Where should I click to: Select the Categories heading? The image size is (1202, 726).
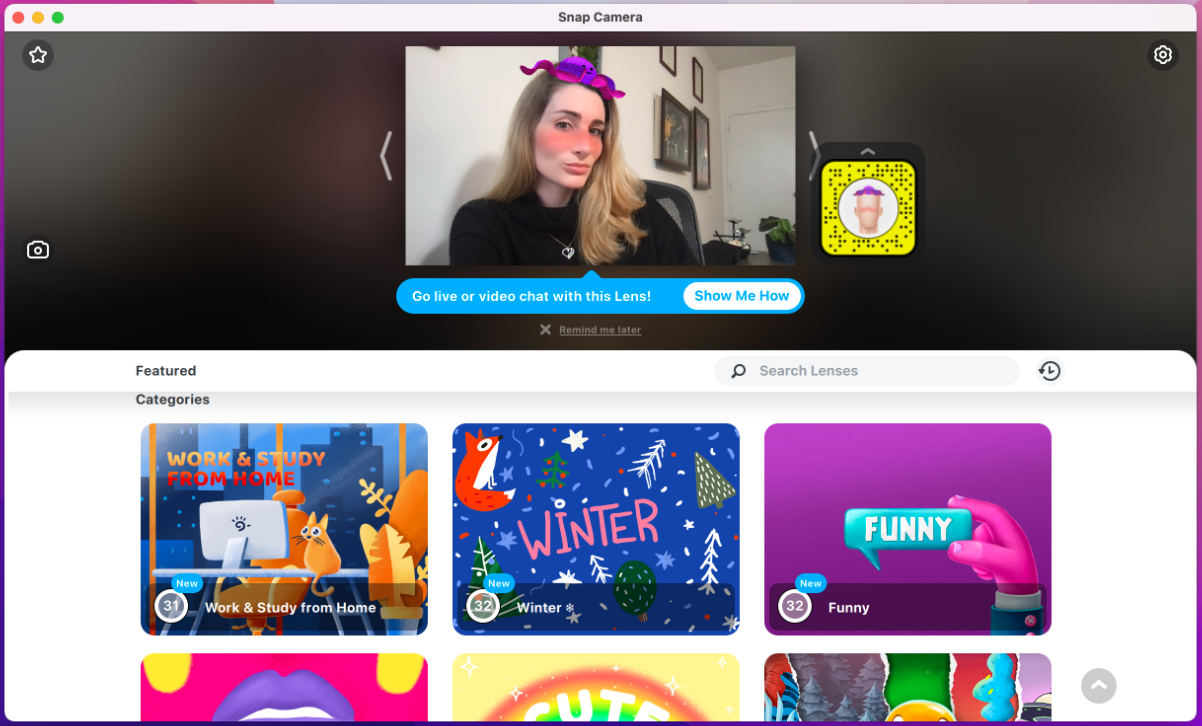click(172, 399)
